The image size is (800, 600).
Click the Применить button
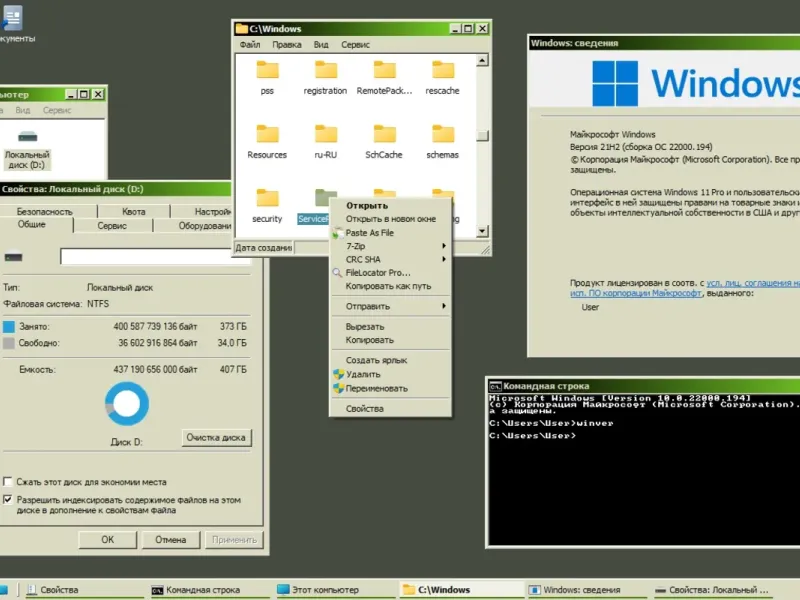point(234,540)
